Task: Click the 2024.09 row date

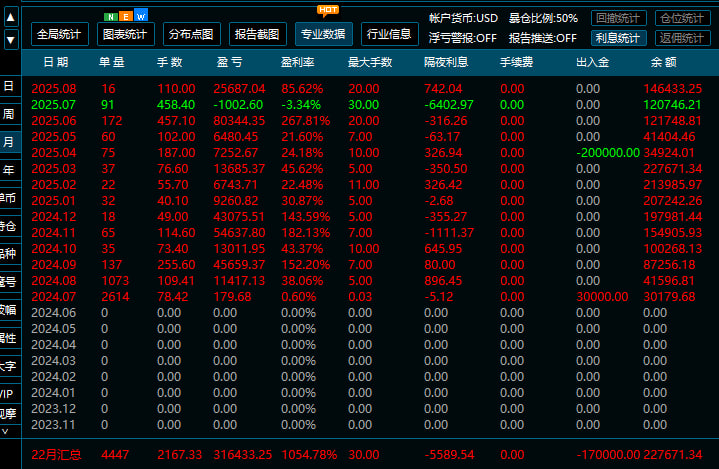Action: (54, 265)
